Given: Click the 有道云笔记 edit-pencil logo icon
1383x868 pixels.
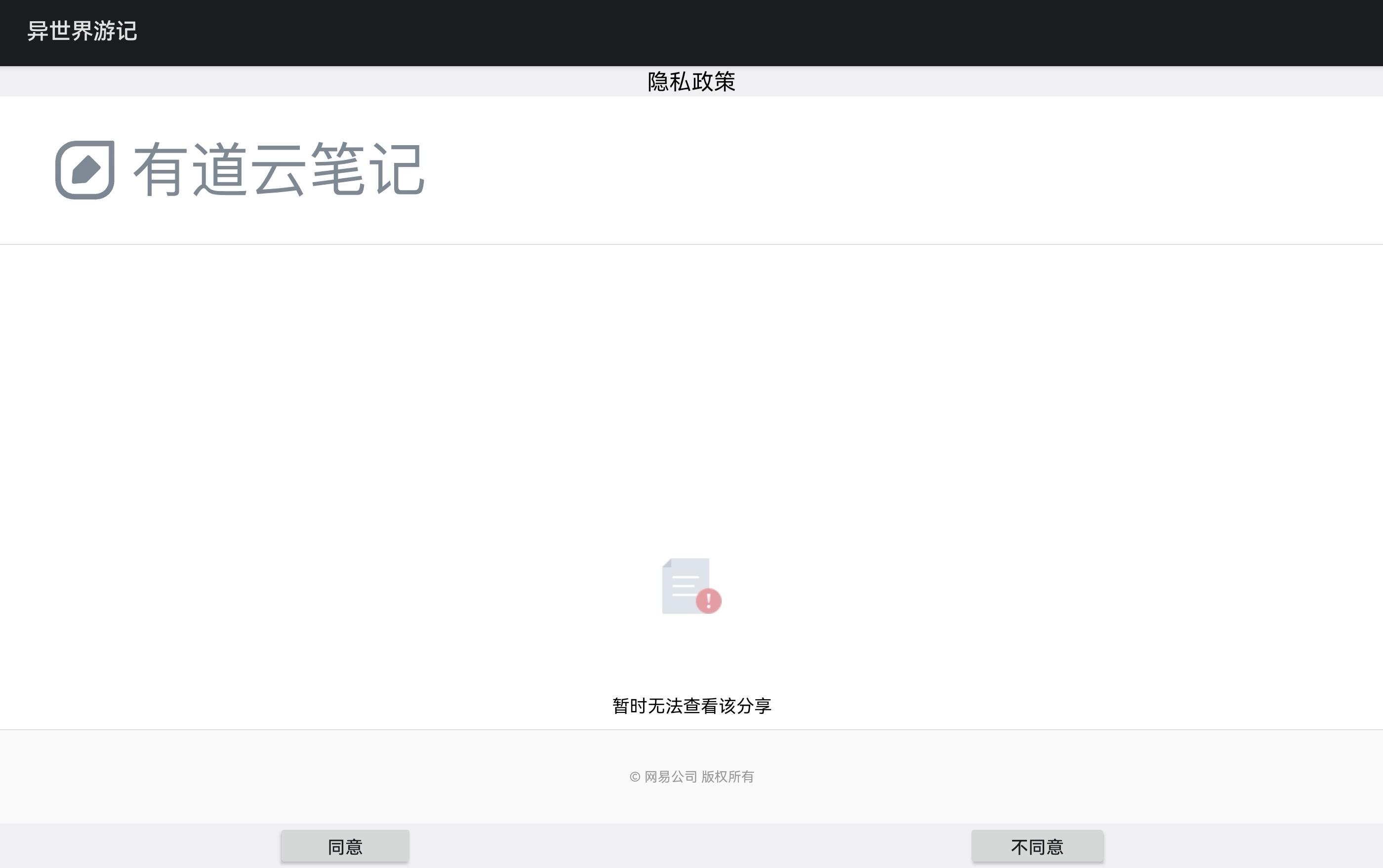Looking at the screenshot, I should [x=85, y=170].
